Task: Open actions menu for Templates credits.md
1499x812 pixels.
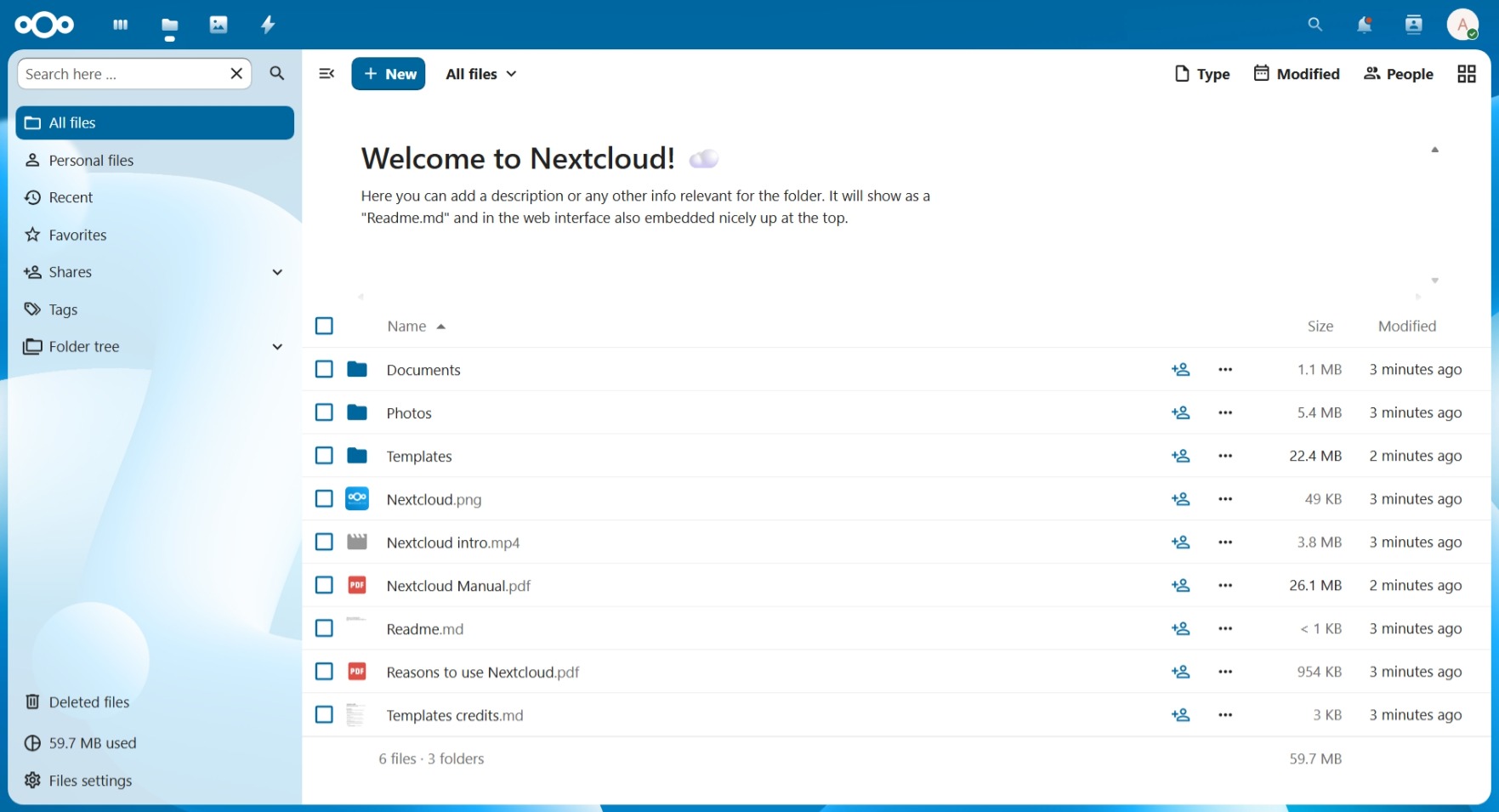Action: pyautogui.click(x=1225, y=715)
